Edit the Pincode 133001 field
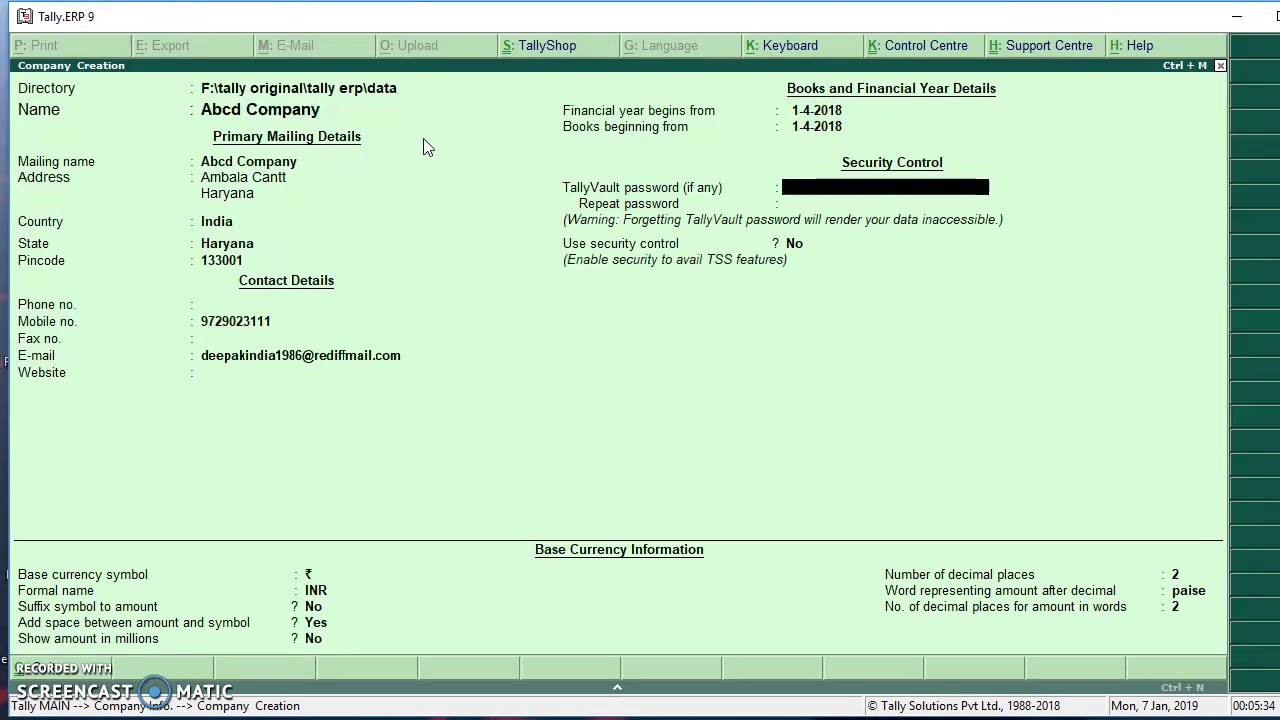The image size is (1280, 720). pyautogui.click(x=222, y=261)
